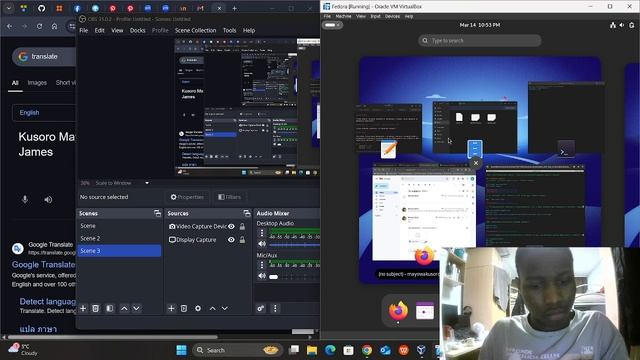Toggle visibility of Display Capture source
Image resolution: width=640 pixels, height=360 pixels.
(231, 240)
